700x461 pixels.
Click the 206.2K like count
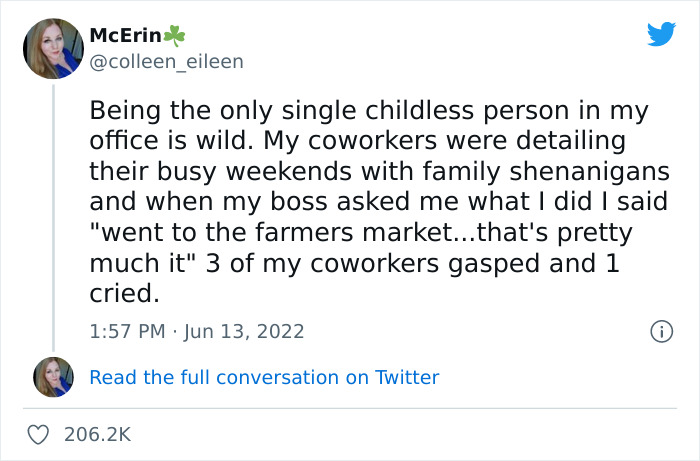click(x=97, y=435)
